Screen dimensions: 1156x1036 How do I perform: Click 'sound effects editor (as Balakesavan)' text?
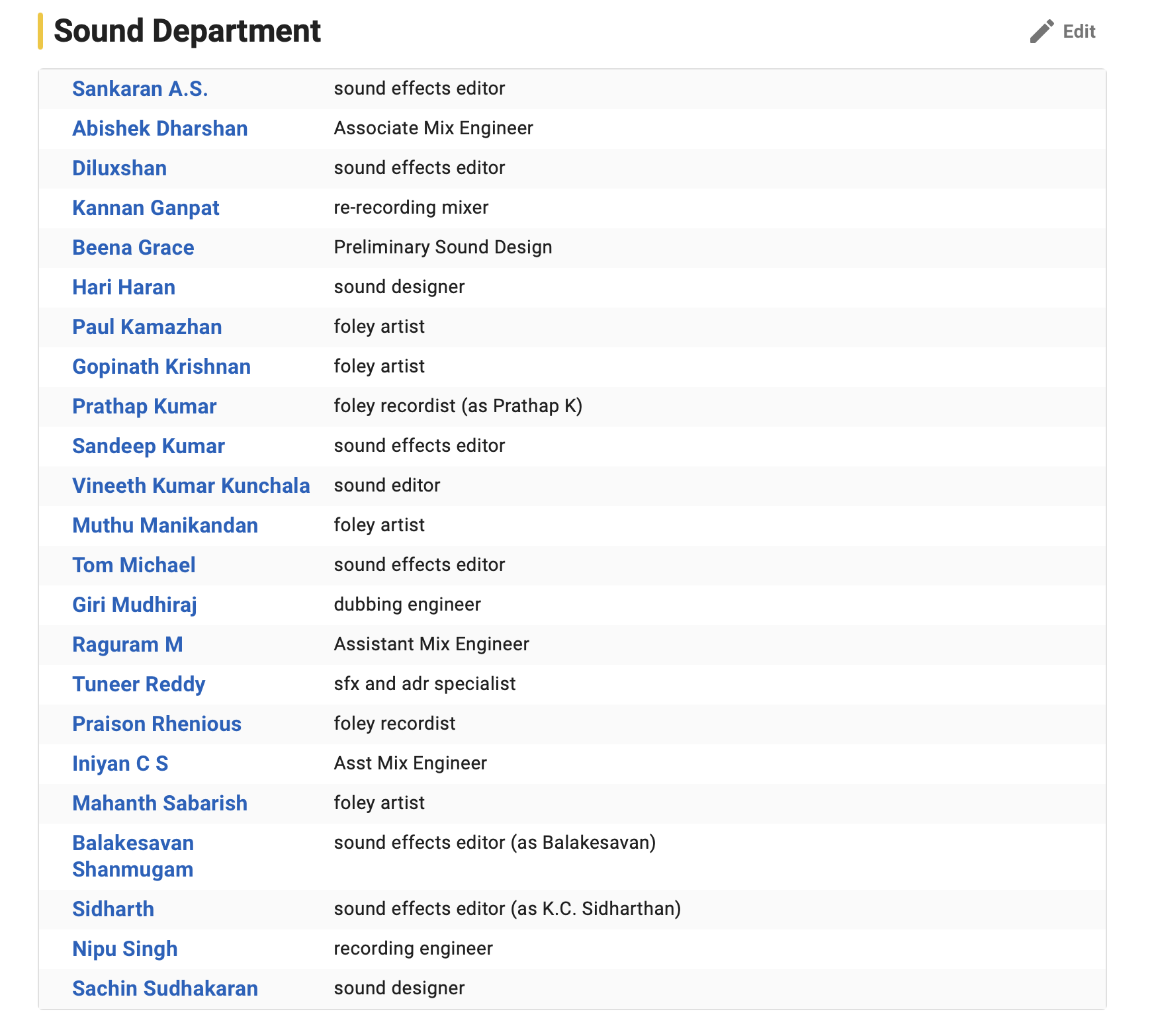(x=495, y=843)
